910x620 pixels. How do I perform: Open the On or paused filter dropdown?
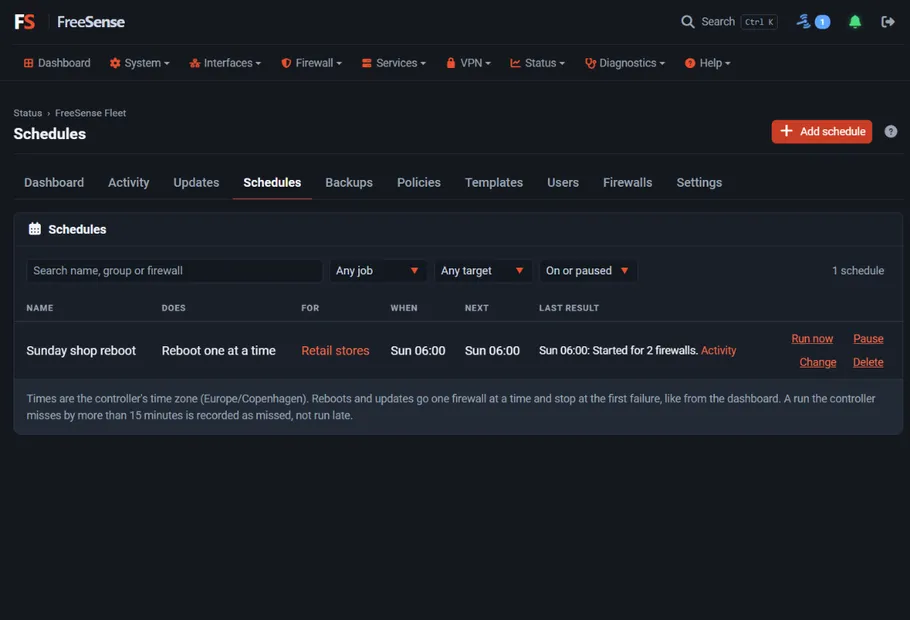(x=588, y=271)
